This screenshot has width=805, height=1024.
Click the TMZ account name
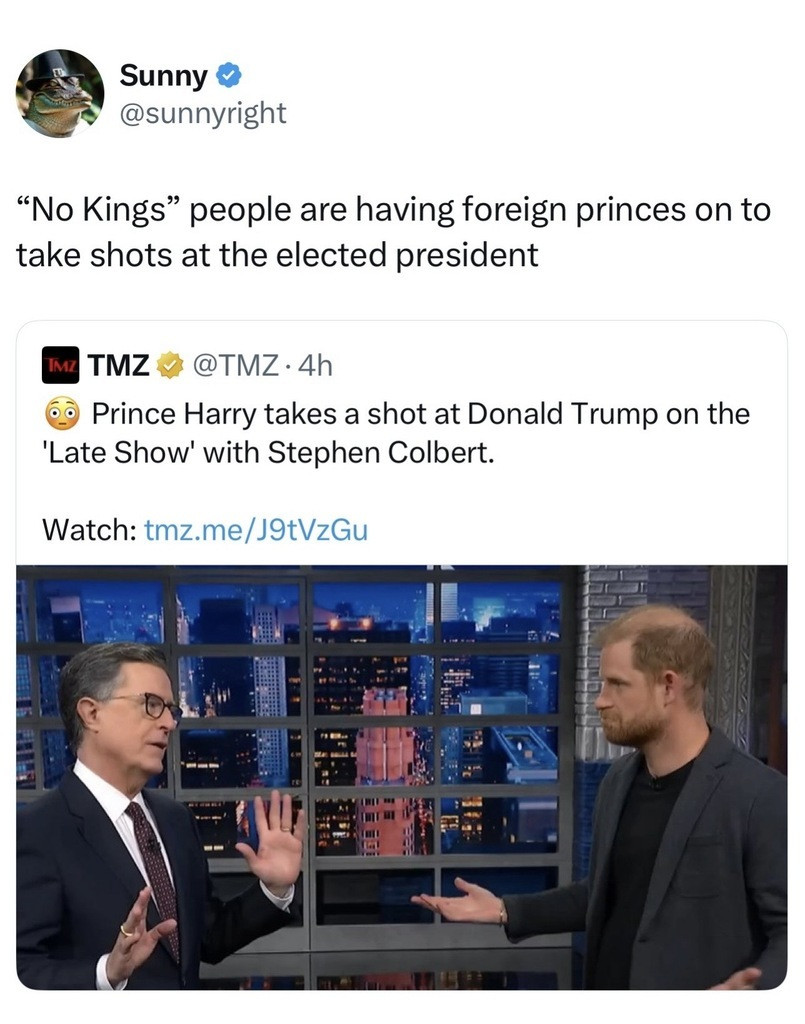118,366
